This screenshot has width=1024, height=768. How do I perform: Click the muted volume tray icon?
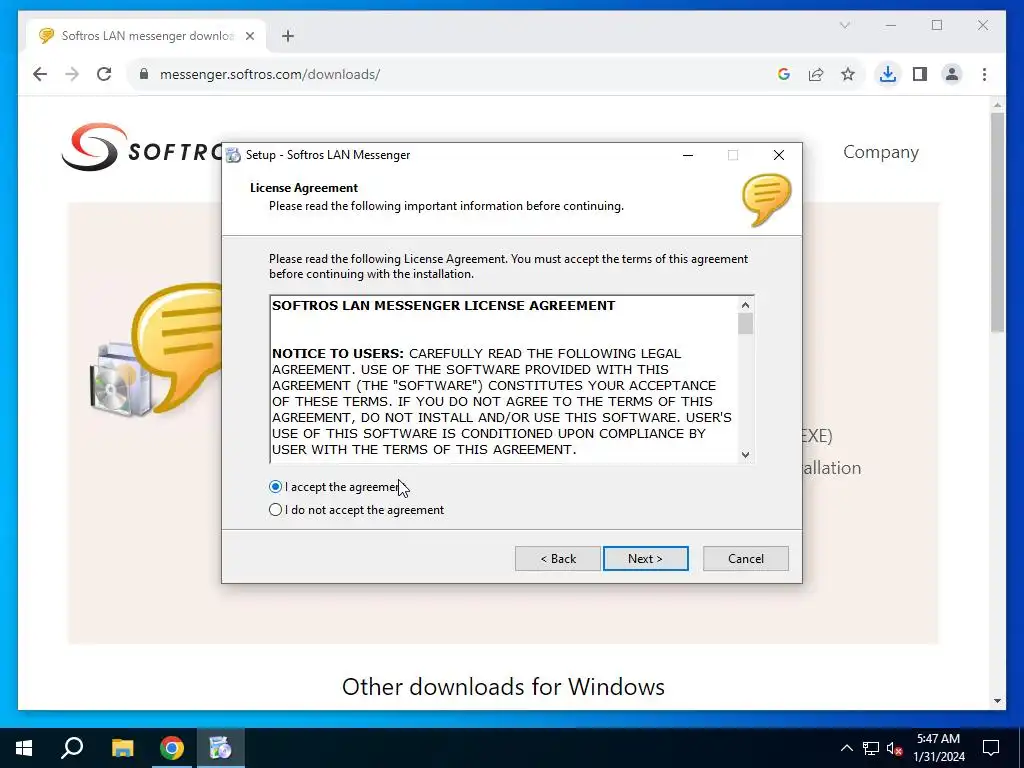[895, 748]
